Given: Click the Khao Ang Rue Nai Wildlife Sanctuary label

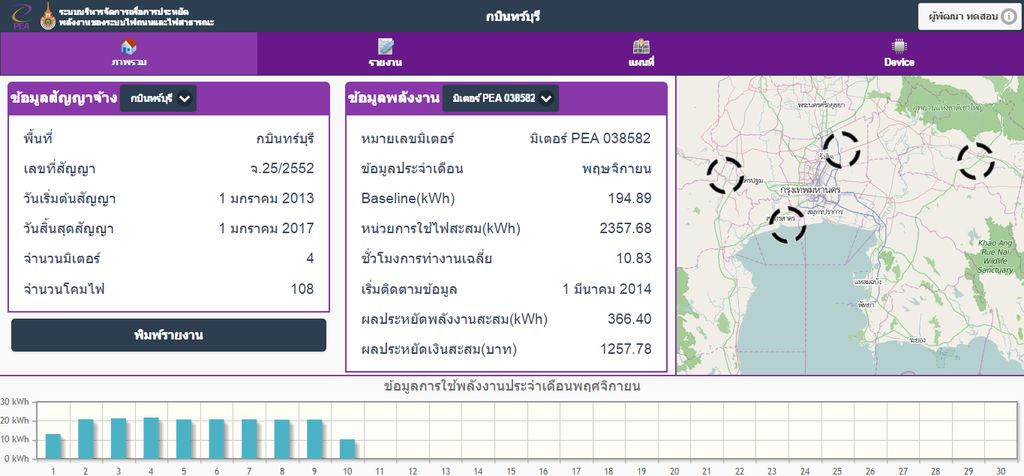Looking at the screenshot, I should pyautogui.click(x=995, y=256).
